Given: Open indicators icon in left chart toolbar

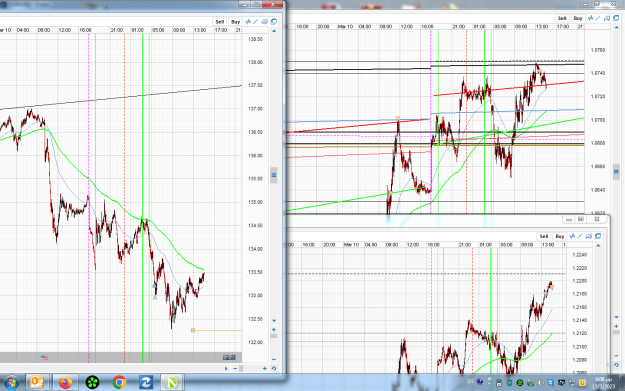Looking at the screenshot, I should [x=248, y=22].
